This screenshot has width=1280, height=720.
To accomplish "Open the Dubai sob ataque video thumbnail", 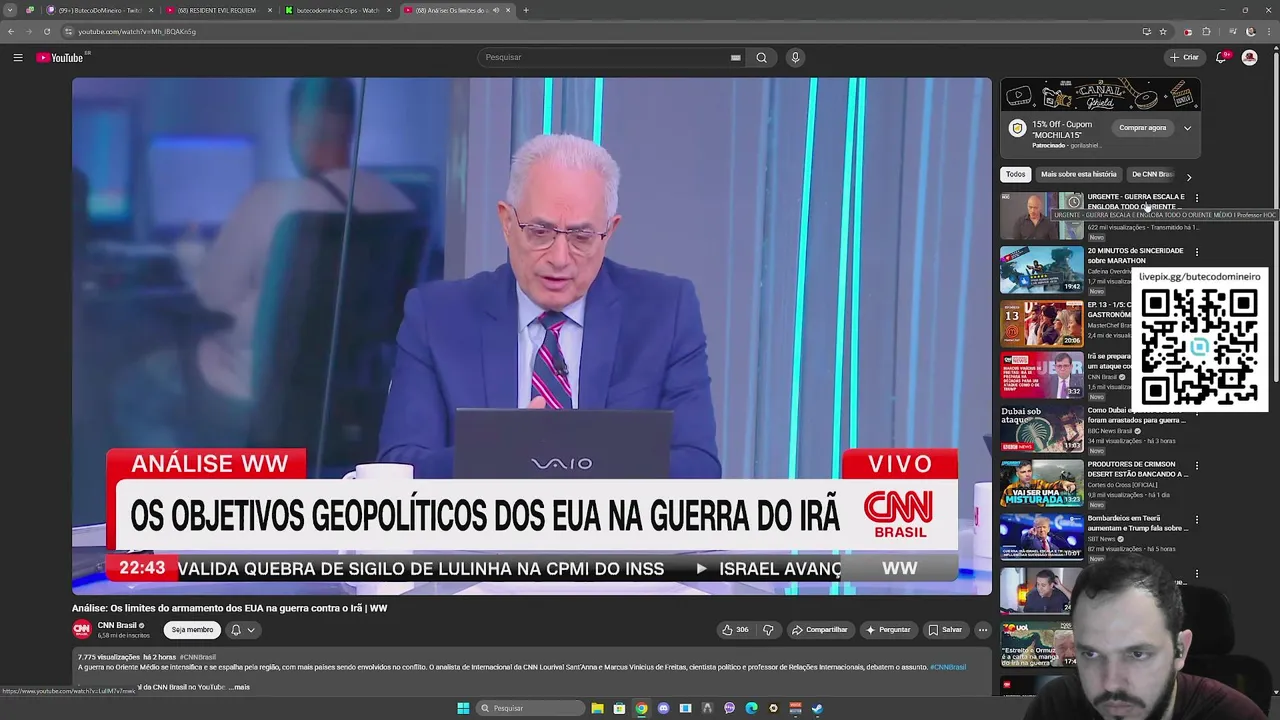I will (1041, 429).
